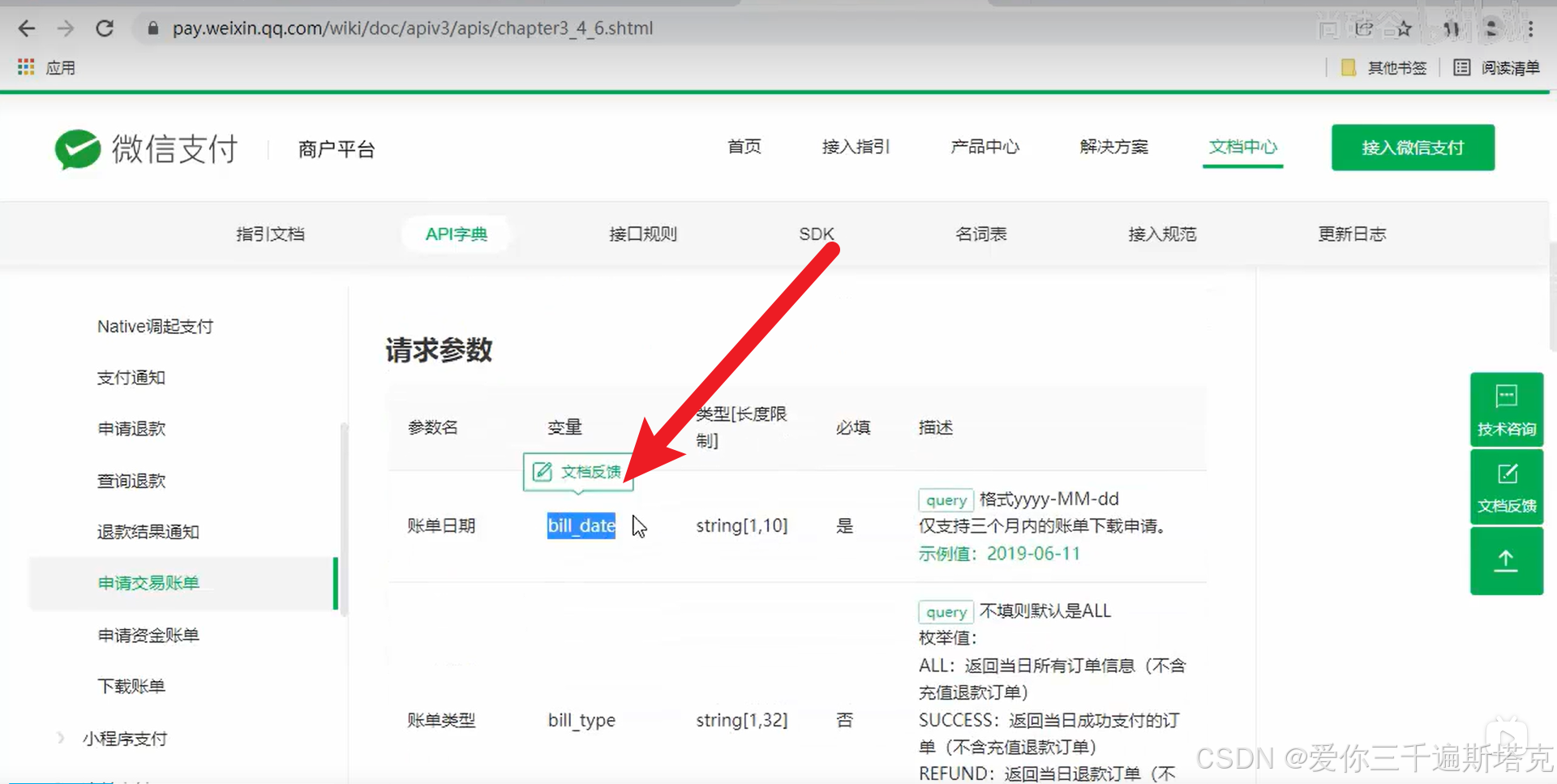Open the 阅读清单 reading list
The width and height of the screenshot is (1557, 784).
1496,67
